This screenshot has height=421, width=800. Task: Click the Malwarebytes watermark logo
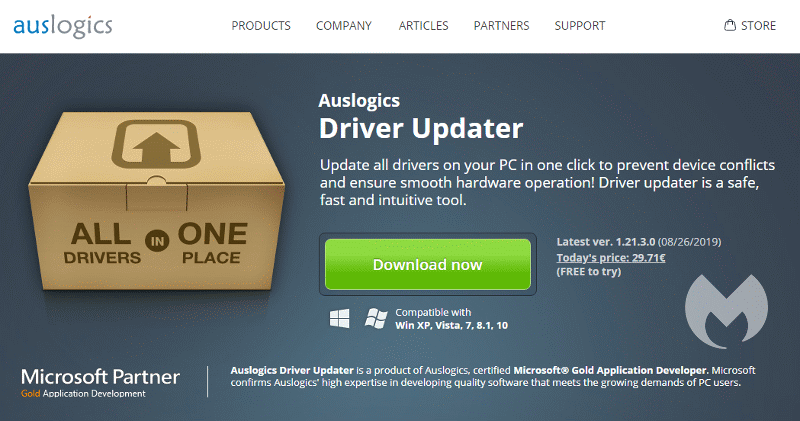click(726, 311)
